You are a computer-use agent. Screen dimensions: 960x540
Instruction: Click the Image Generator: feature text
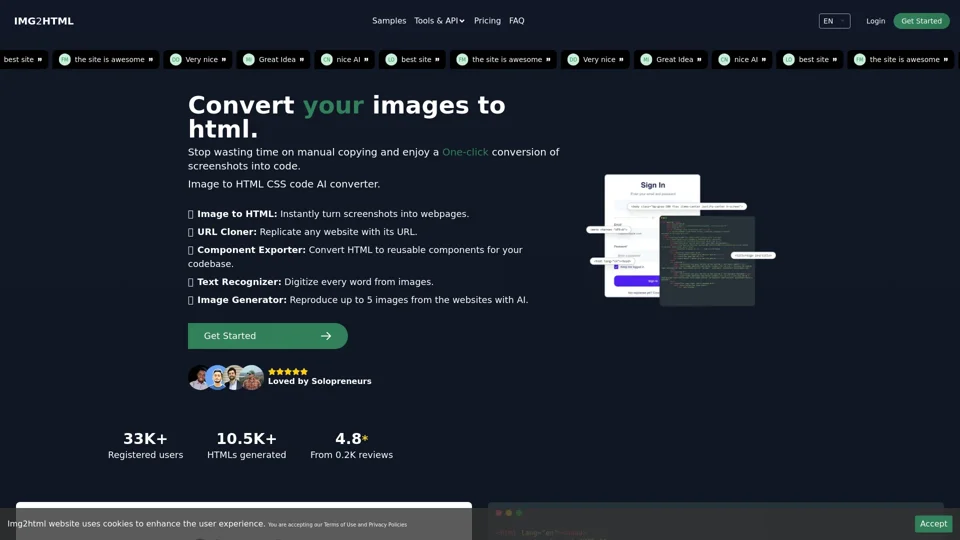pyautogui.click(x=242, y=300)
